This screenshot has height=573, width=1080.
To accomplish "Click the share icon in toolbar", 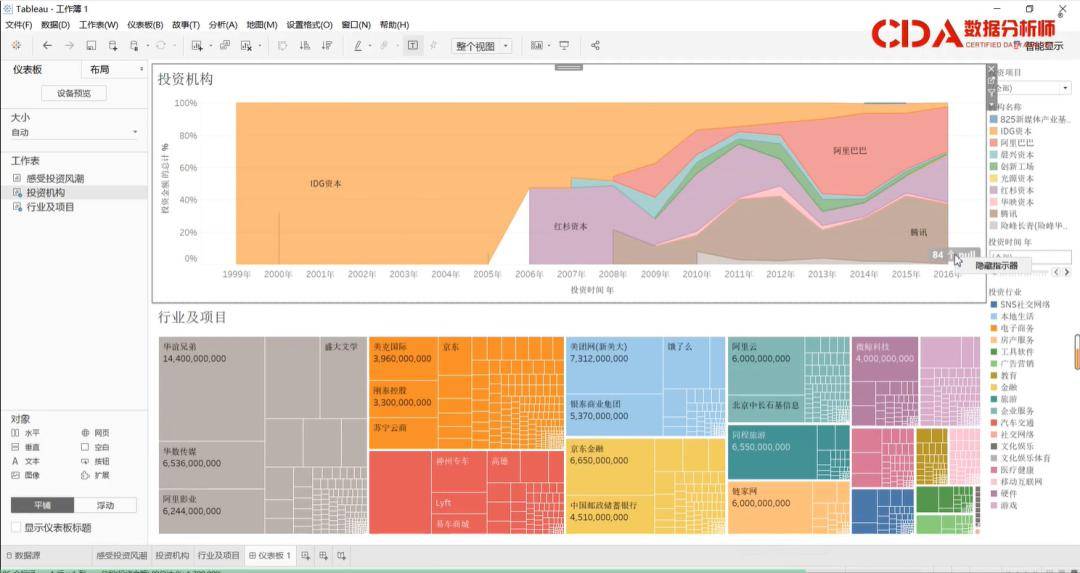I will click(595, 45).
